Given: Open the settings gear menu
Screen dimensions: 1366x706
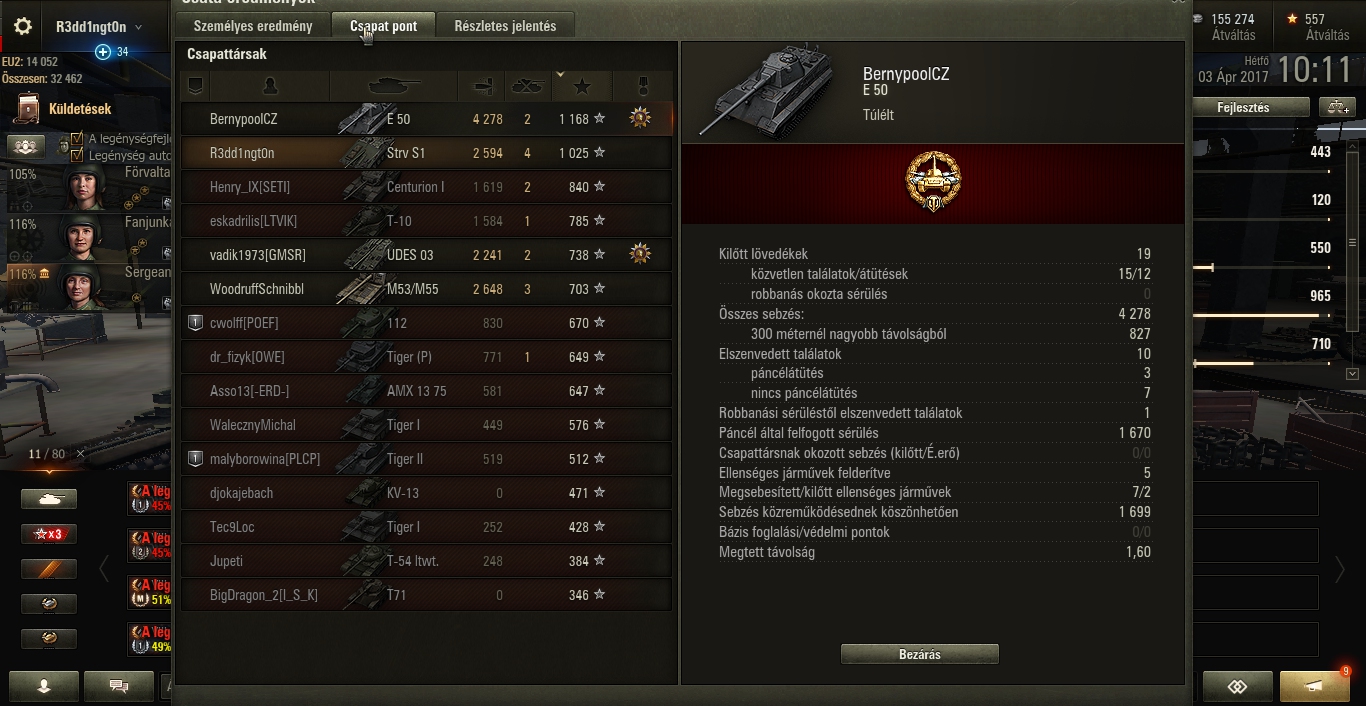Looking at the screenshot, I should point(23,27).
